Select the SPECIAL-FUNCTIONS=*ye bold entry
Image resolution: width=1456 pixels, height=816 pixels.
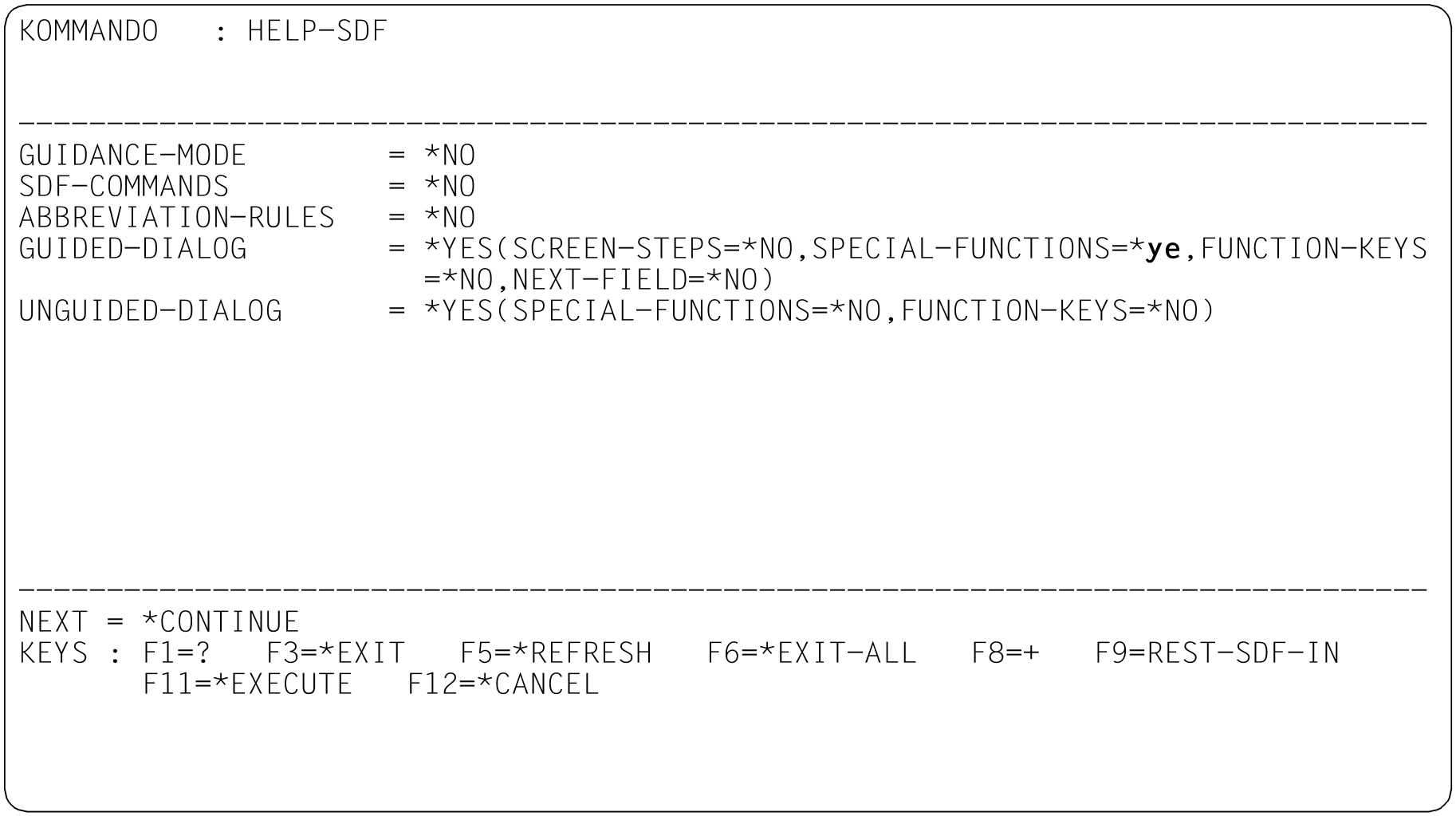pyautogui.click(x=996, y=249)
